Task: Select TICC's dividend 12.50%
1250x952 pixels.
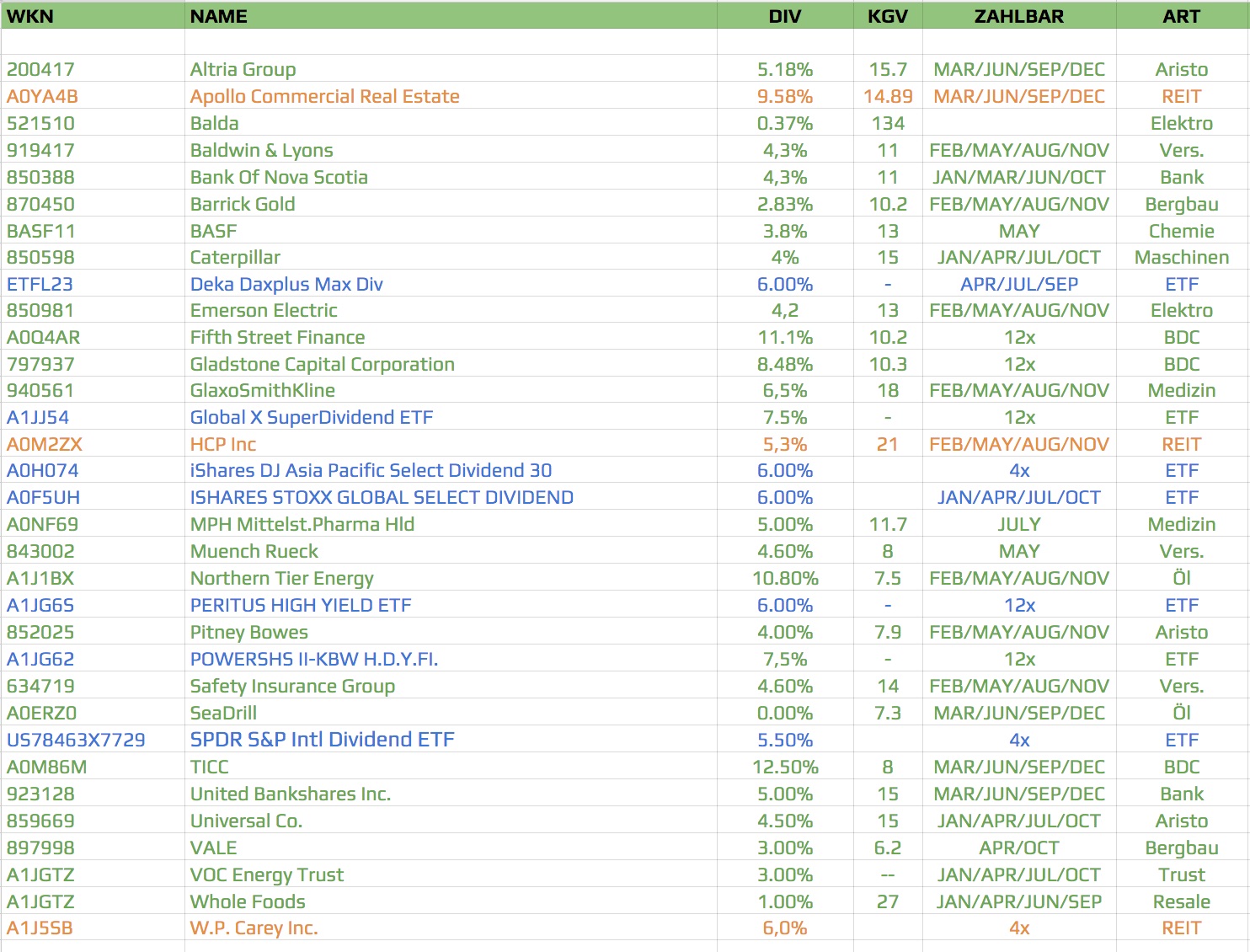Action: [785, 767]
